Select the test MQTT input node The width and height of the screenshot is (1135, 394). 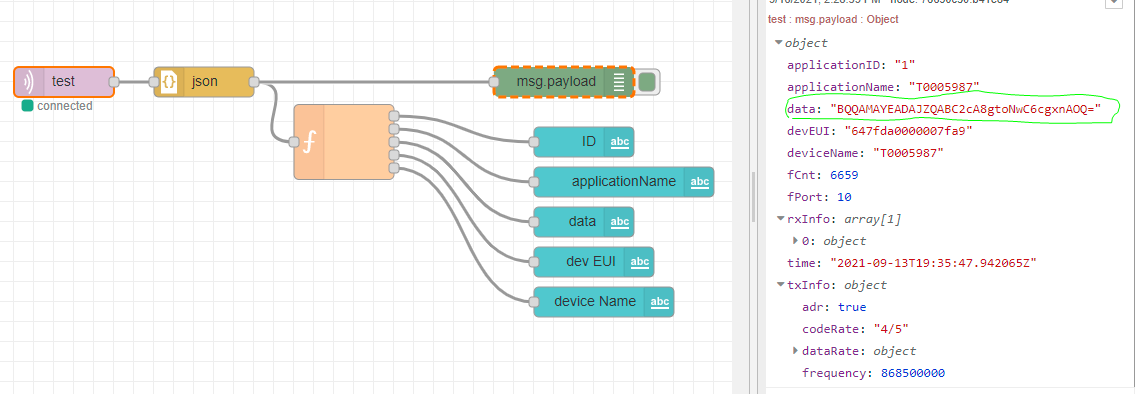pos(64,82)
